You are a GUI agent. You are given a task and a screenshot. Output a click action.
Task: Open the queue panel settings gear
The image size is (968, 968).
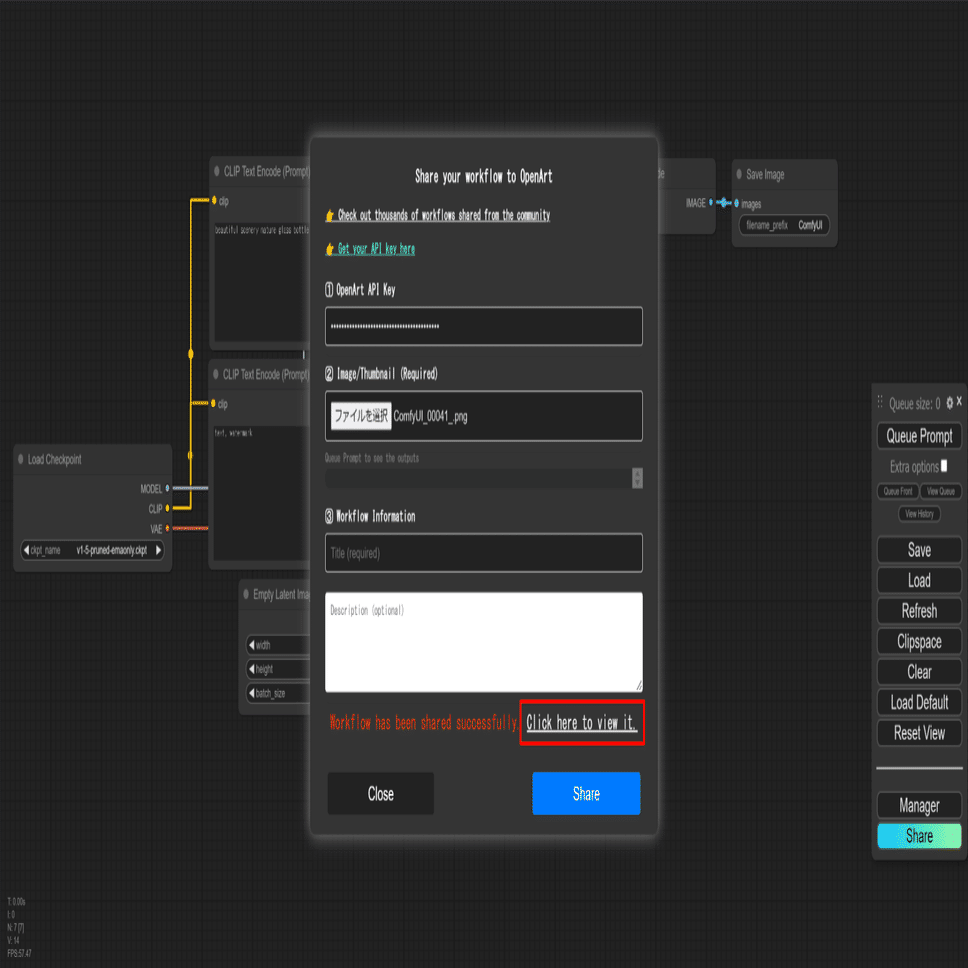click(949, 403)
